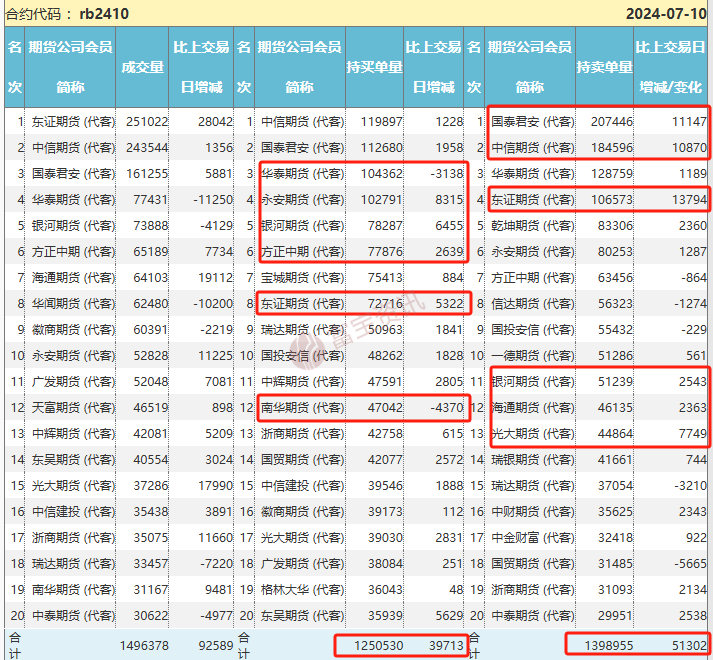The width and height of the screenshot is (713, 660).
Task: Click volume value 46519
Action: tap(151, 408)
